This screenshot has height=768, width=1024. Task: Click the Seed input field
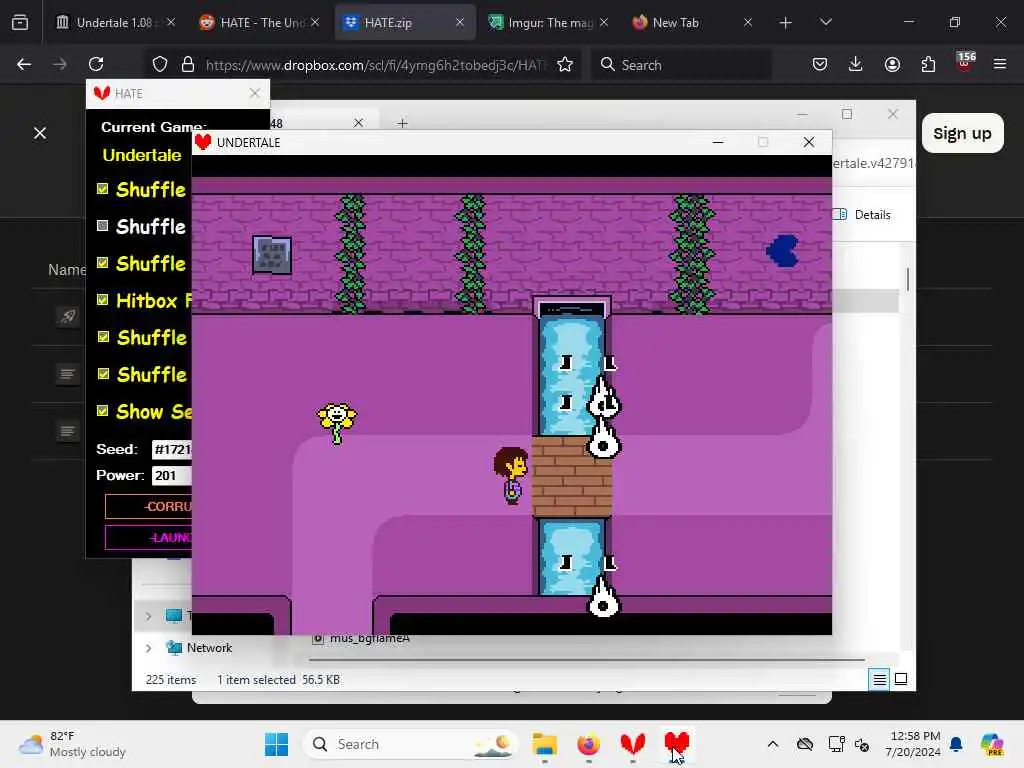click(172, 449)
